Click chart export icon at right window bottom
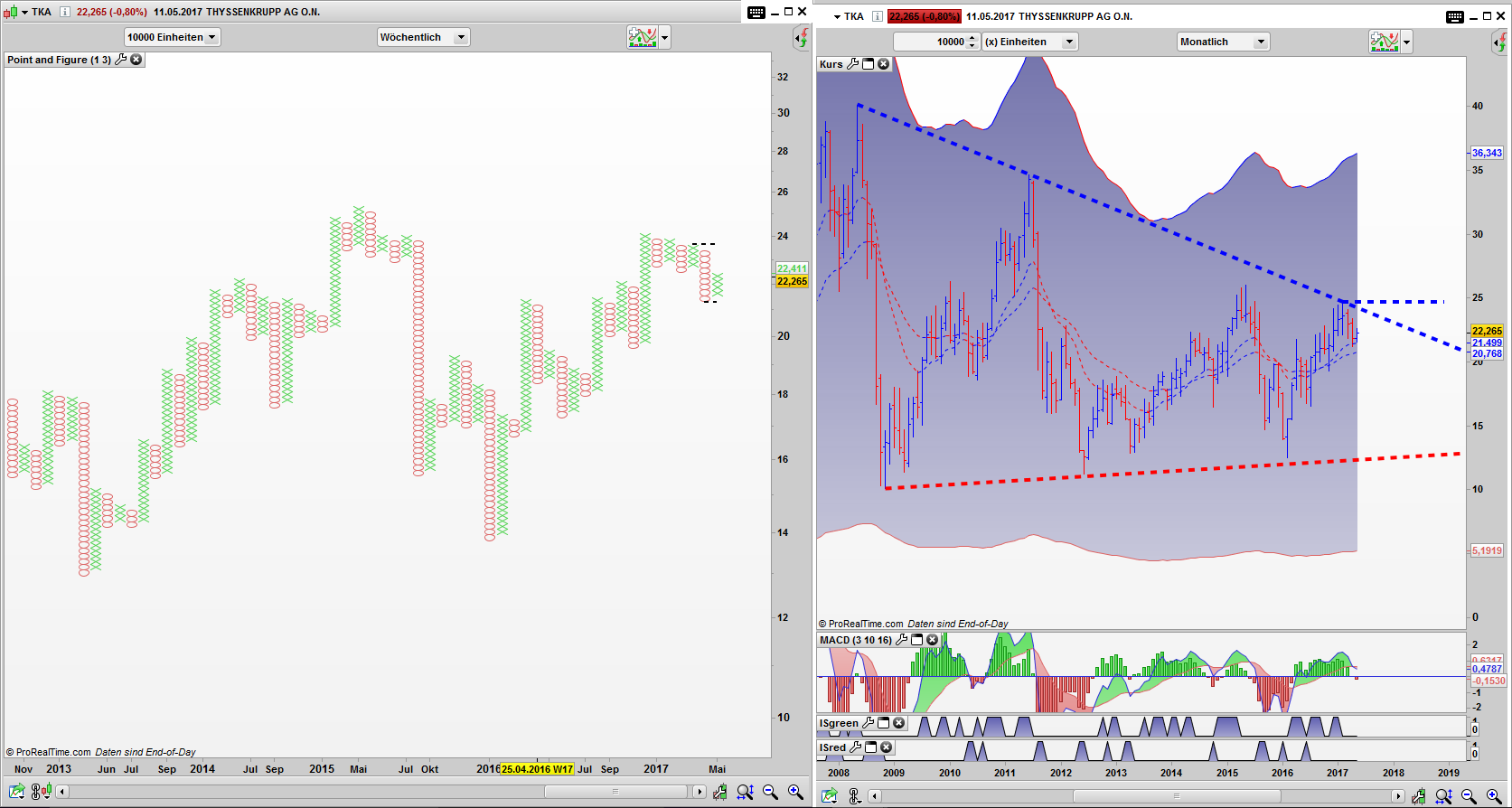Screen dimensions: 1512x808 click(830, 796)
